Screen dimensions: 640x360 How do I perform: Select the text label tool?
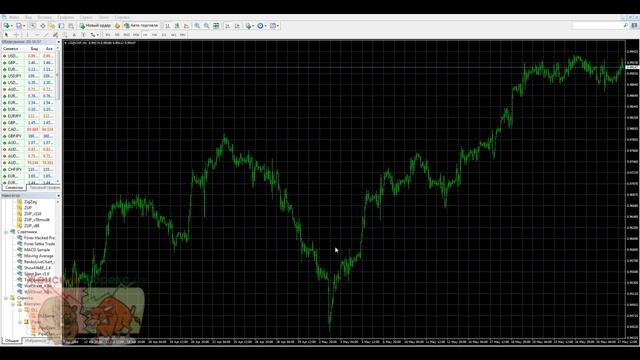[84, 35]
